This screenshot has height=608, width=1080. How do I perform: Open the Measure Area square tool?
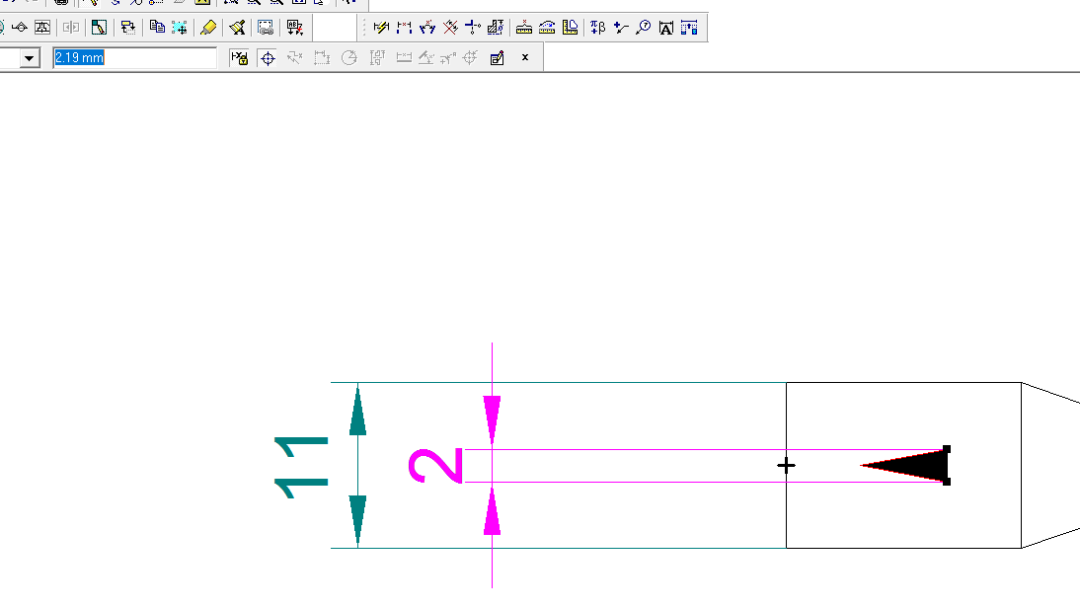click(570, 28)
